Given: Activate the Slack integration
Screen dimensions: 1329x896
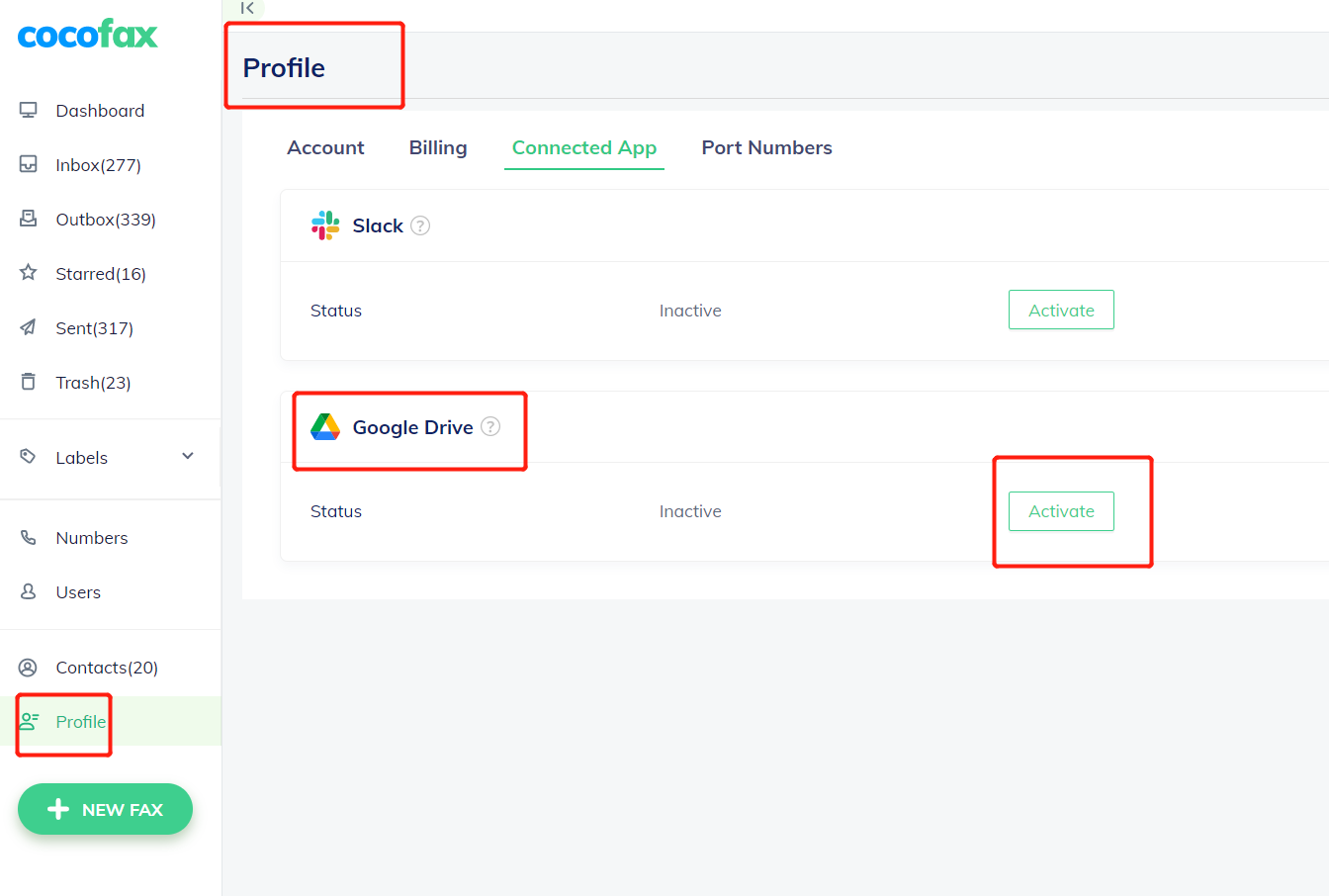Looking at the screenshot, I should tap(1061, 310).
